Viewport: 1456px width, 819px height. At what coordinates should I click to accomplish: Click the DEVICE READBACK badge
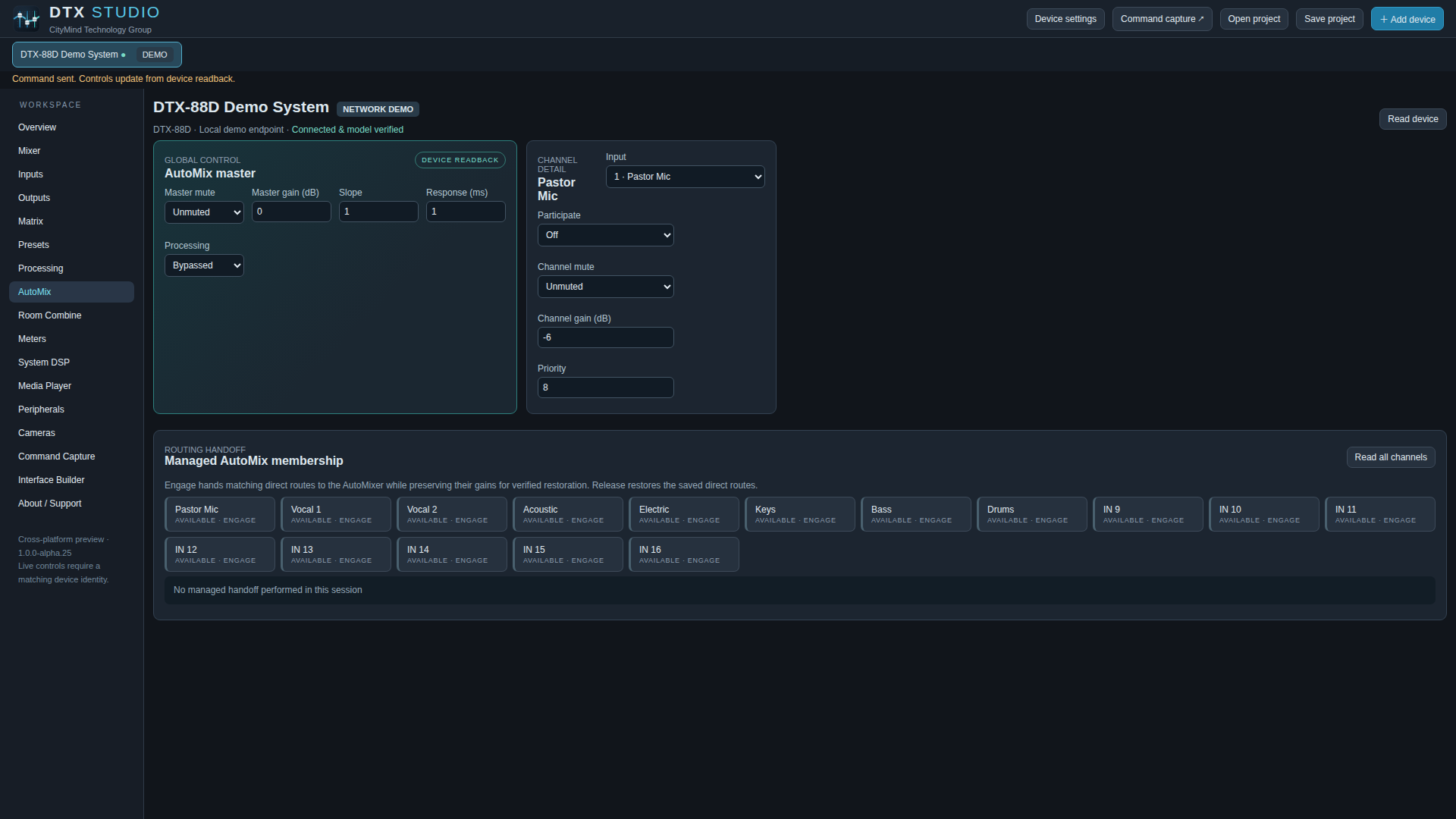(x=460, y=160)
